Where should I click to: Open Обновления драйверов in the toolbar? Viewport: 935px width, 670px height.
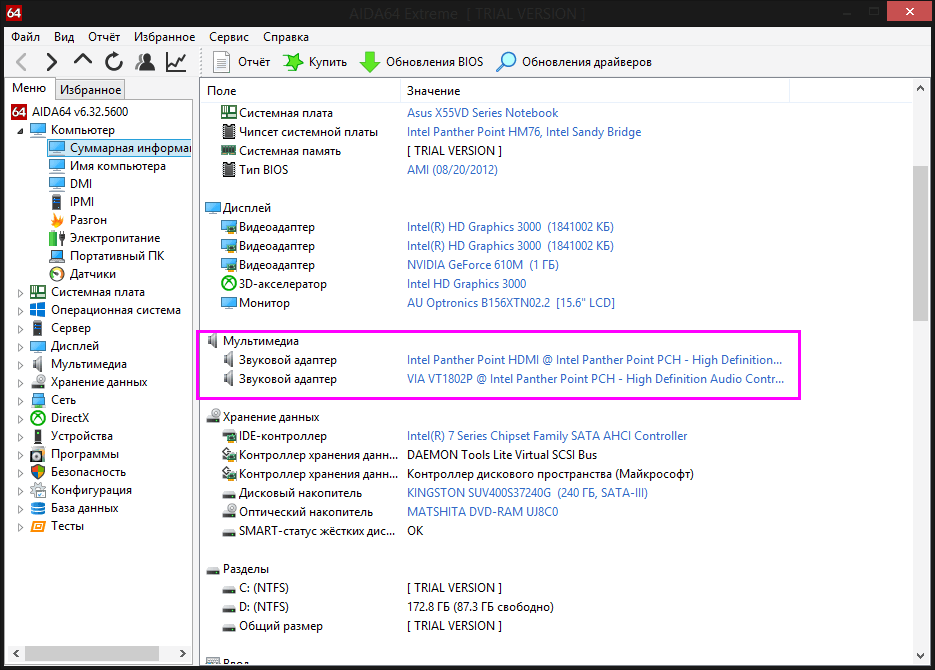coord(575,62)
